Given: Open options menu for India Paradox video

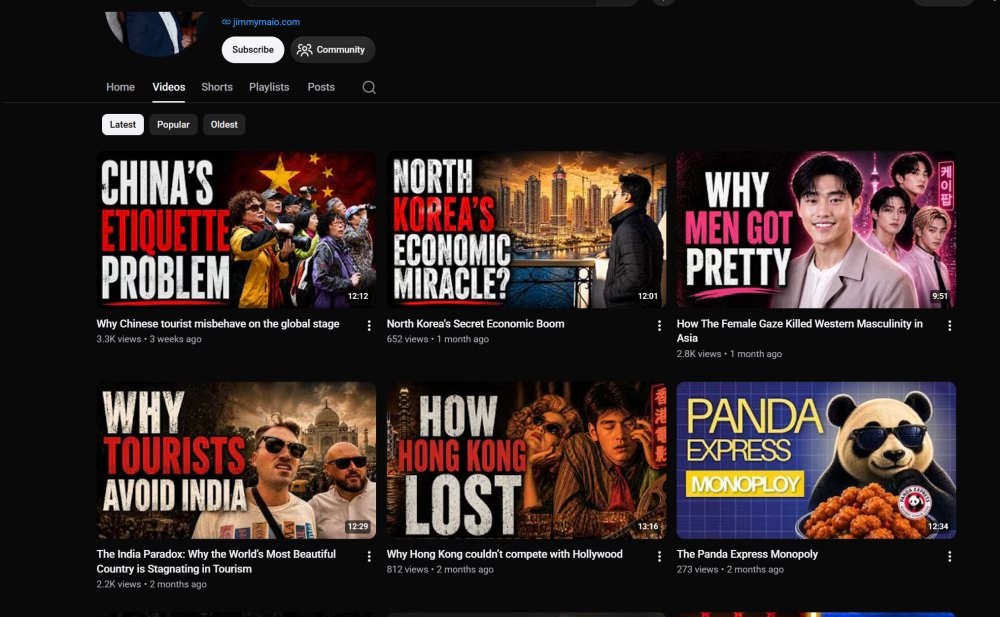Looking at the screenshot, I should (x=369, y=556).
